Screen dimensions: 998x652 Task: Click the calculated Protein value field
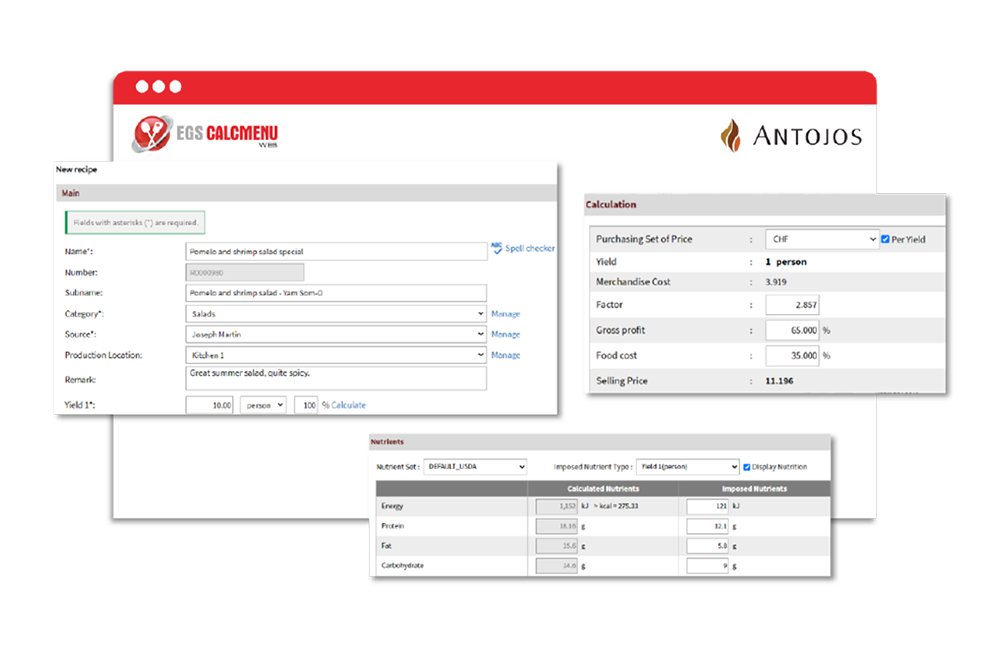click(x=556, y=527)
